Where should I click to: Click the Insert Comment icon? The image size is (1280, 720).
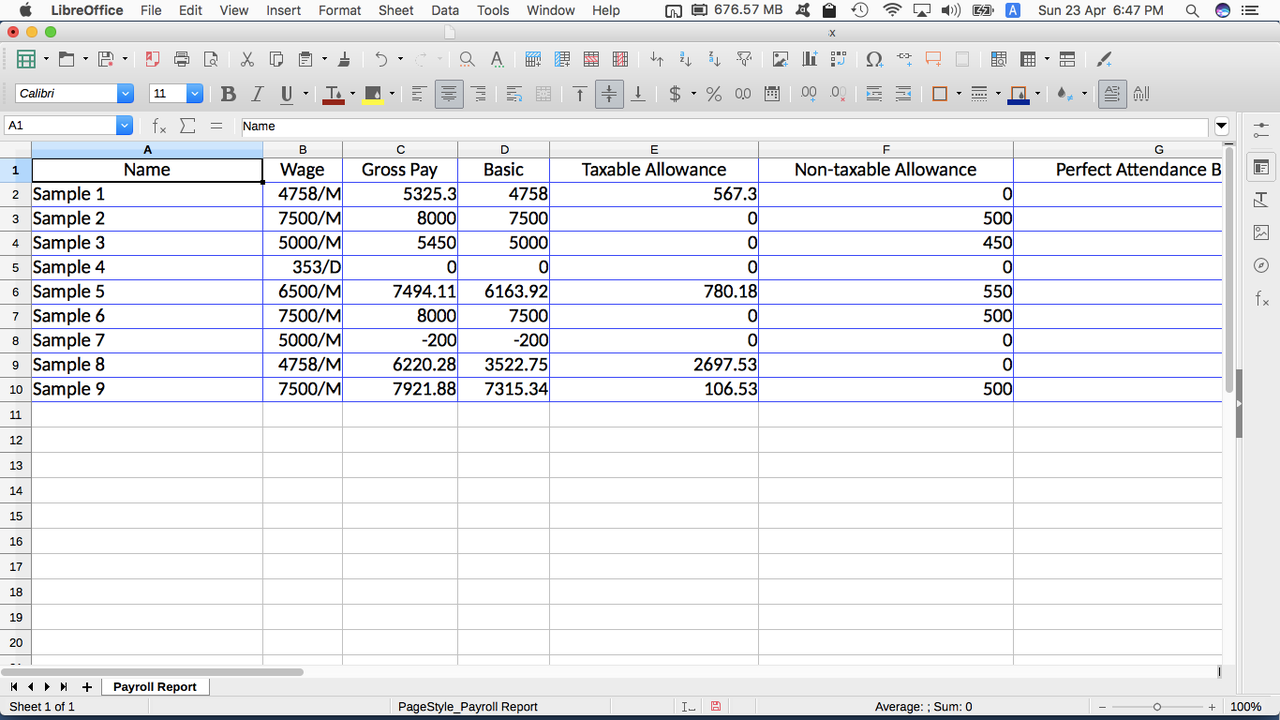(933, 59)
